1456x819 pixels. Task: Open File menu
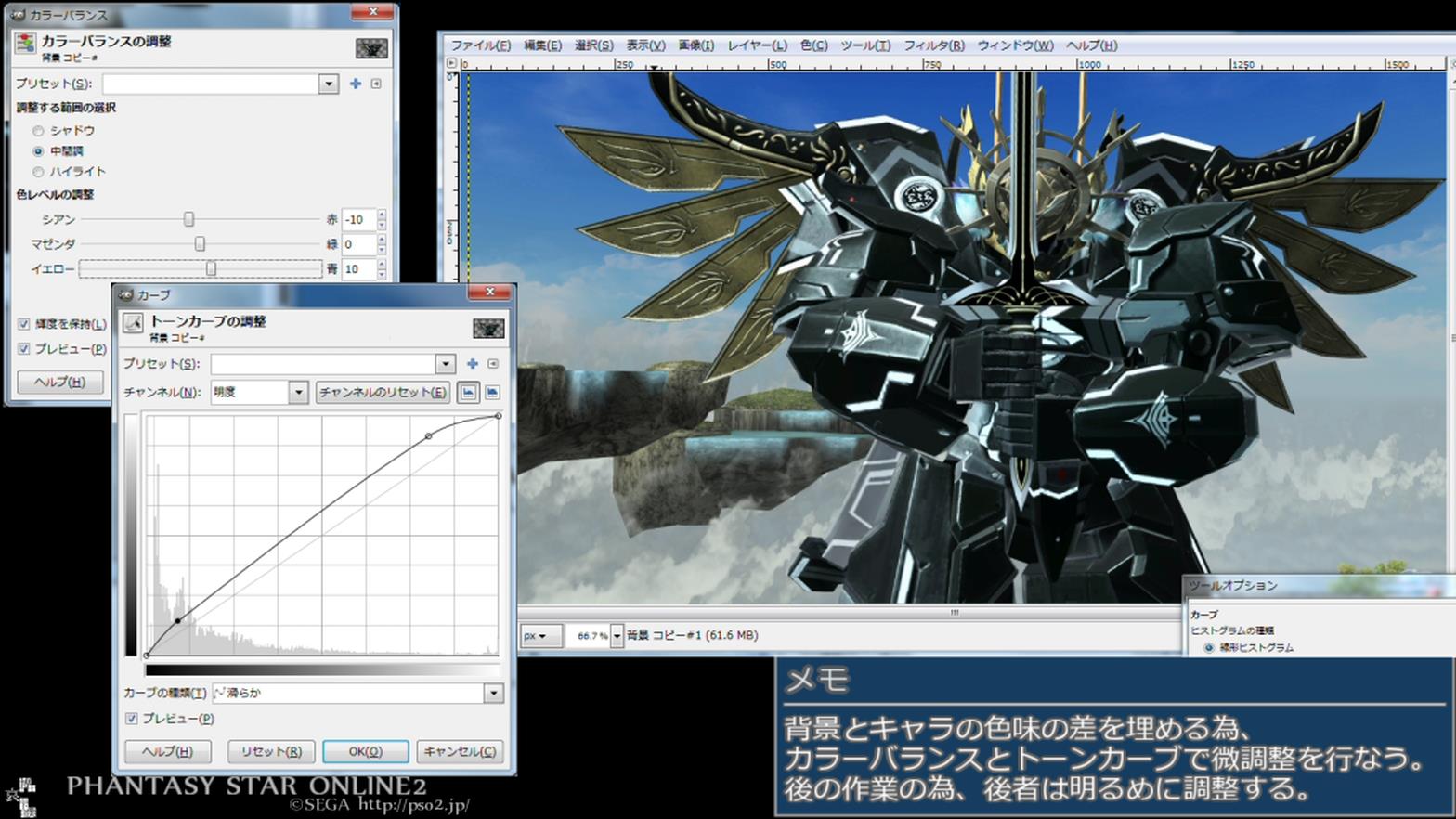coord(480,45)
